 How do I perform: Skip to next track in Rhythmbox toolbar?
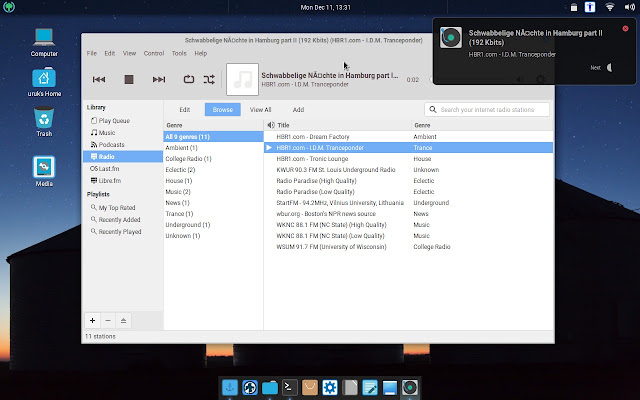coord(159,79)
